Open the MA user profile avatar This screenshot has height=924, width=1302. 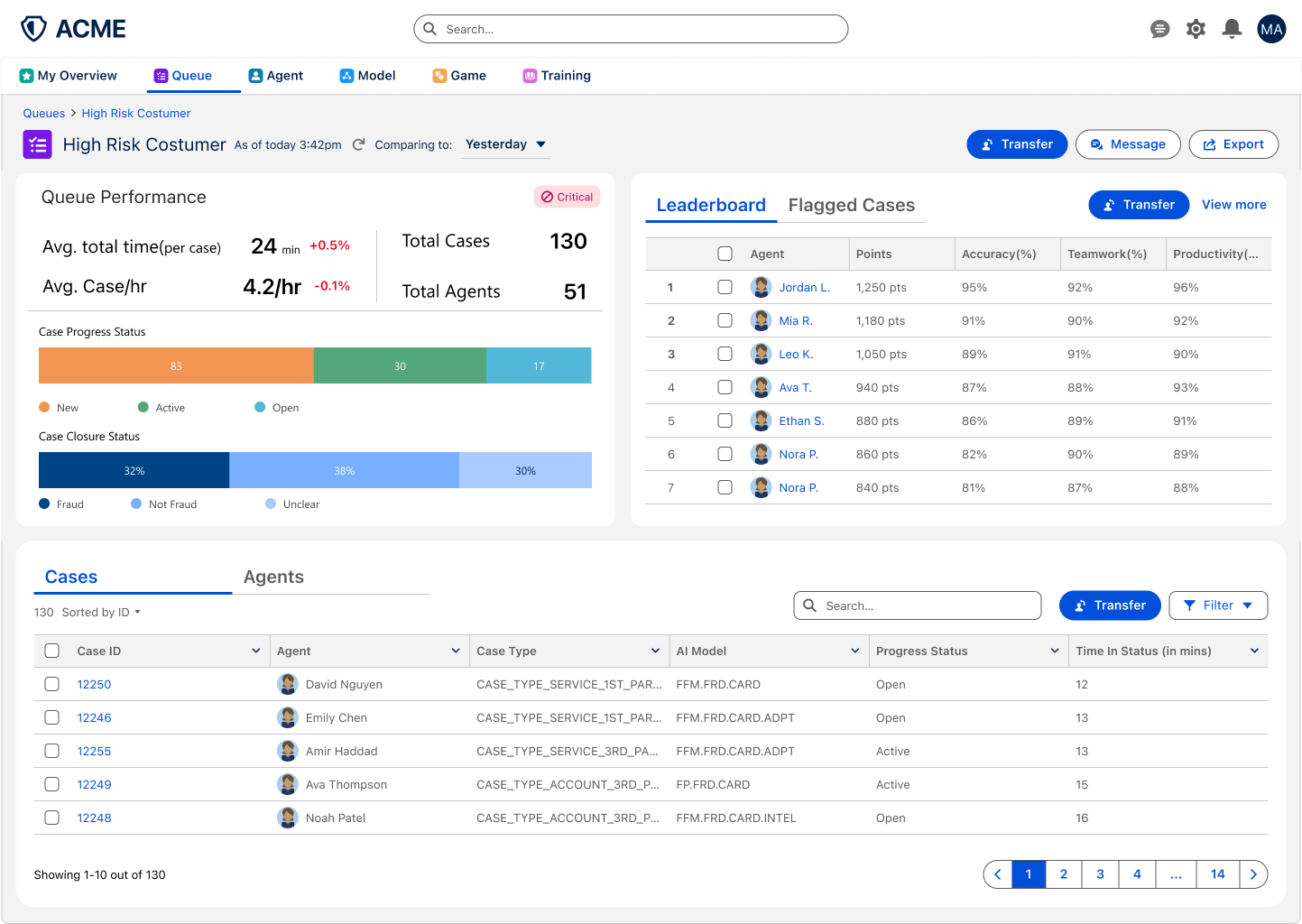coord(1271,29)
